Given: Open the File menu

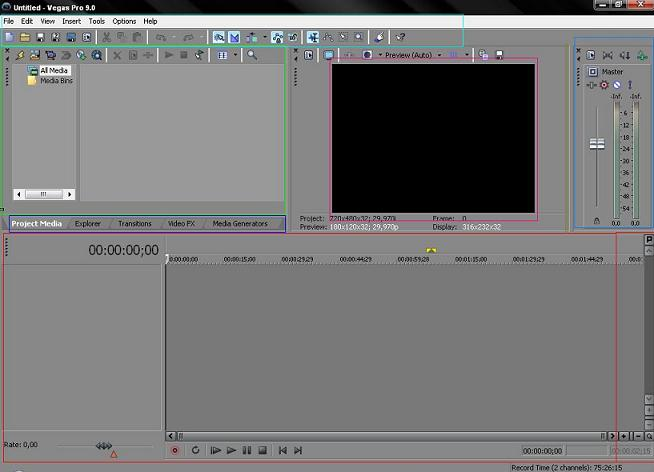Looking at the screenshot, I should point(9,21).
